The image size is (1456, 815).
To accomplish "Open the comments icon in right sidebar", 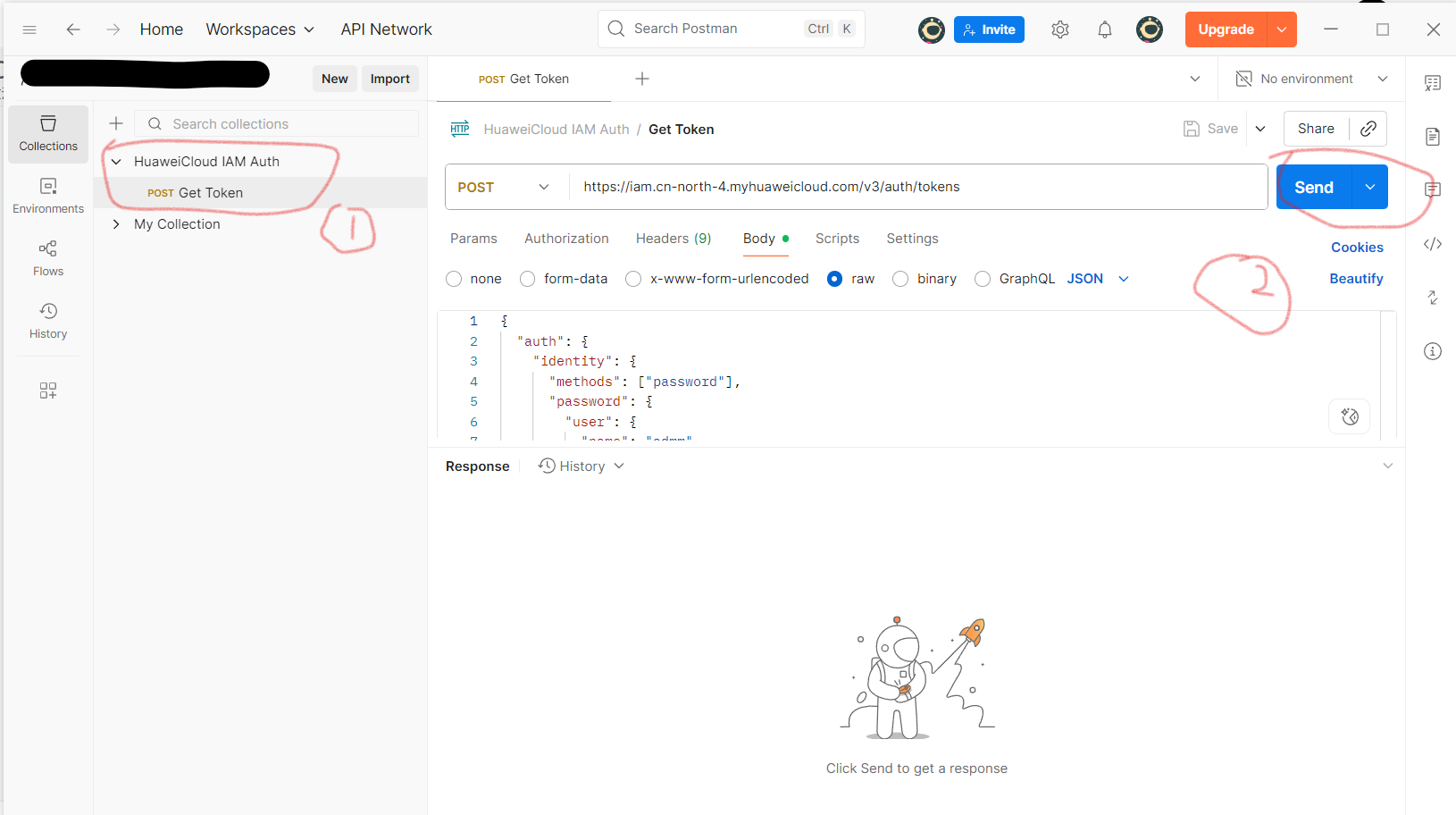I will pos(1433,190).
